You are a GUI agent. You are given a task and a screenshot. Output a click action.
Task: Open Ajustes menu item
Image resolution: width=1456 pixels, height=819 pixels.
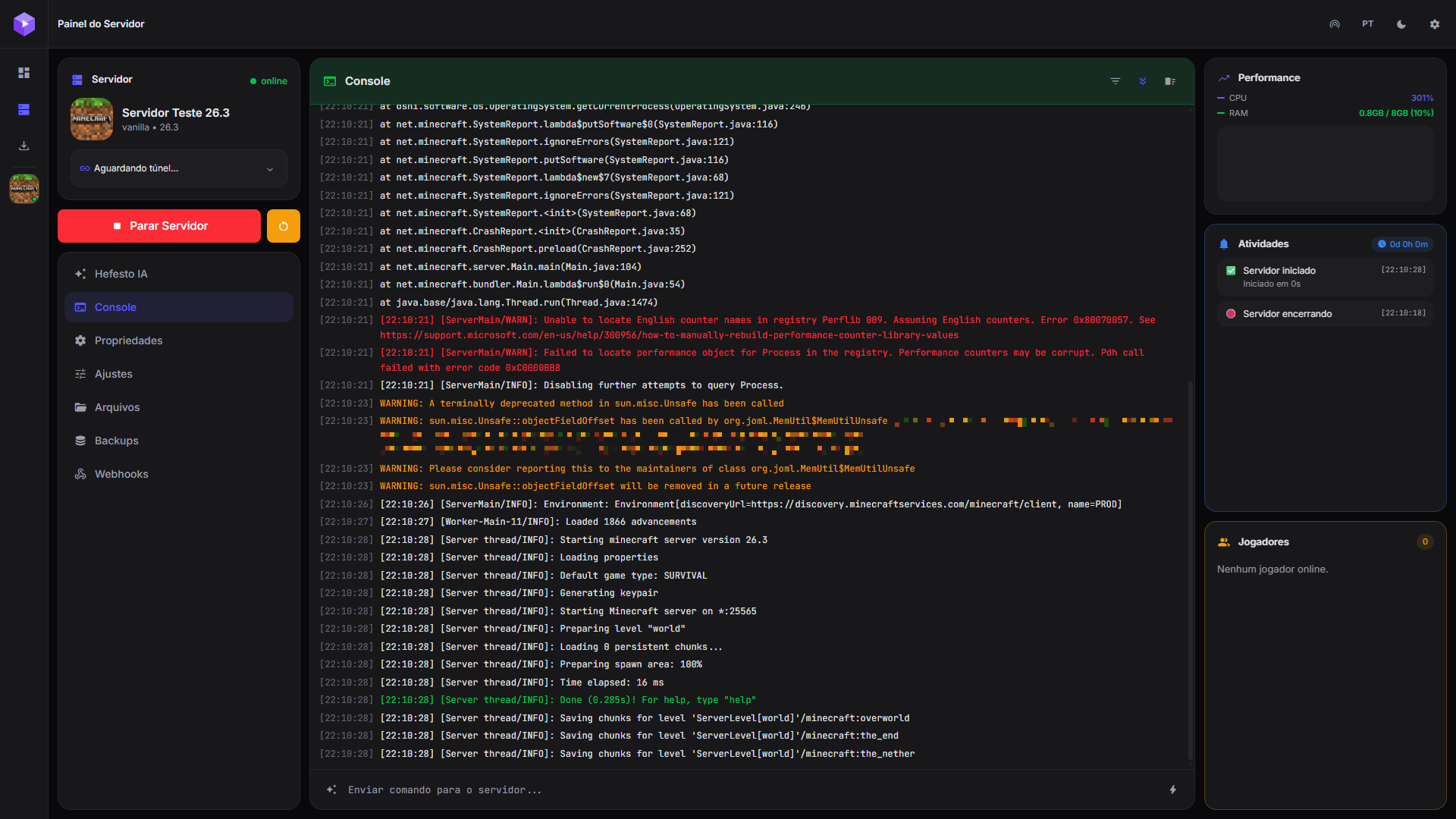pos(179,374)
